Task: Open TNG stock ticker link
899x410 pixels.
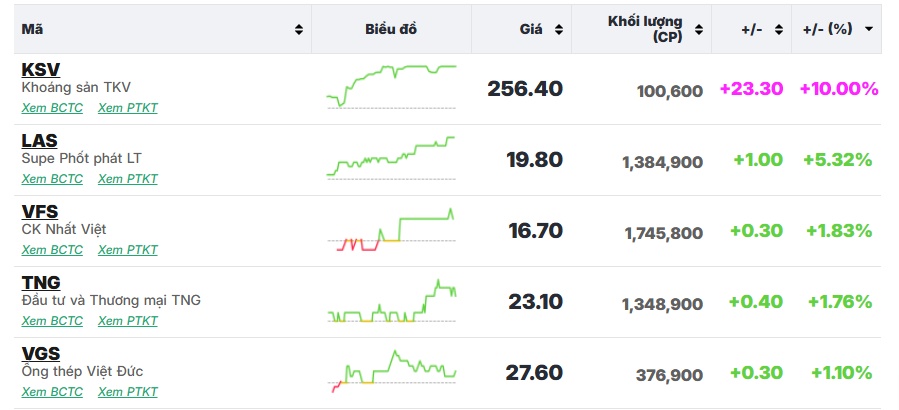Action: 41,283
